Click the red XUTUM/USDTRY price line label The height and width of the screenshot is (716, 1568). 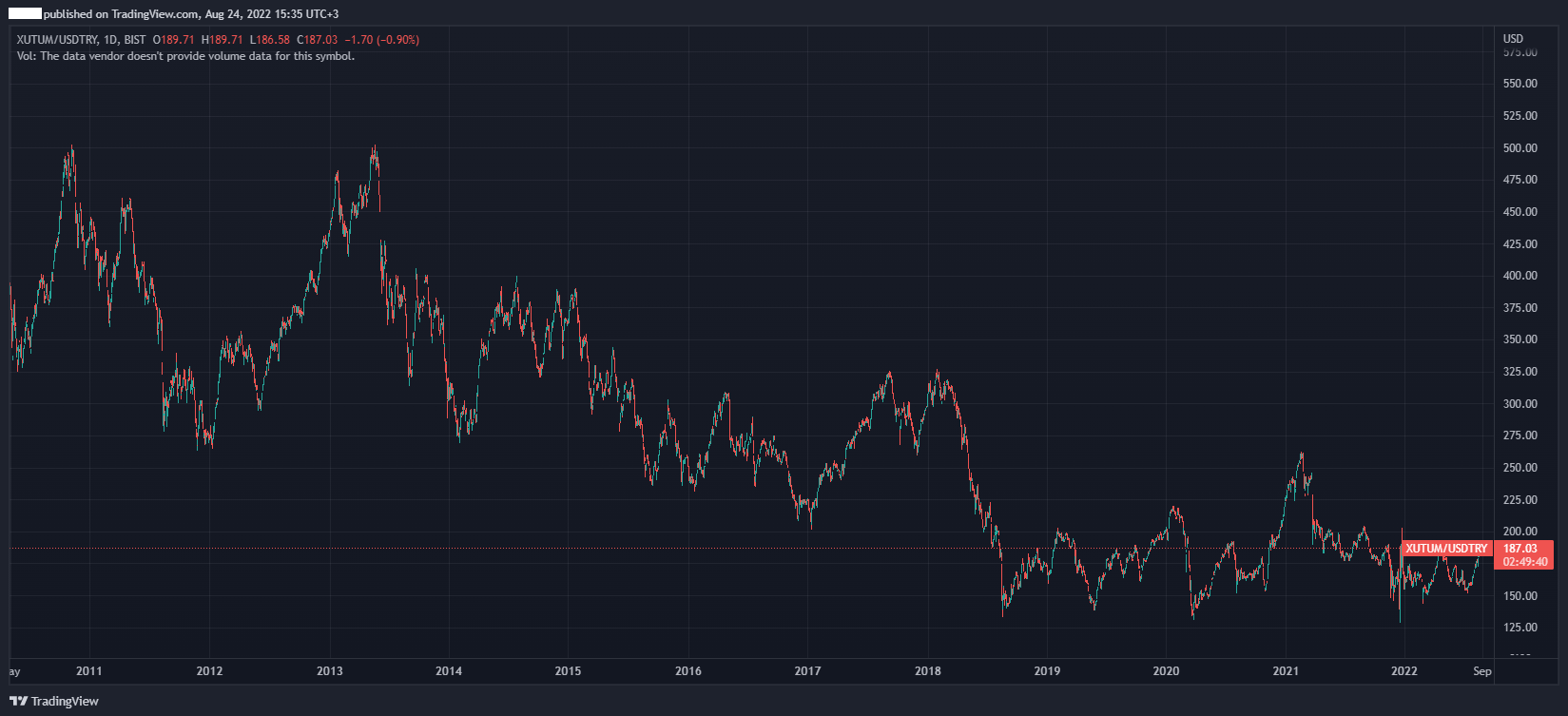1445,549
